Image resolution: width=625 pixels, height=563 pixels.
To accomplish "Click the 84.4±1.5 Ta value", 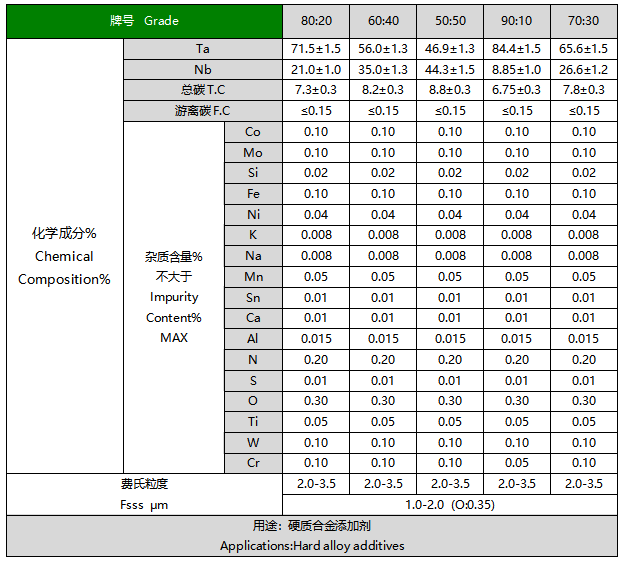I will (x=517, y=49).
